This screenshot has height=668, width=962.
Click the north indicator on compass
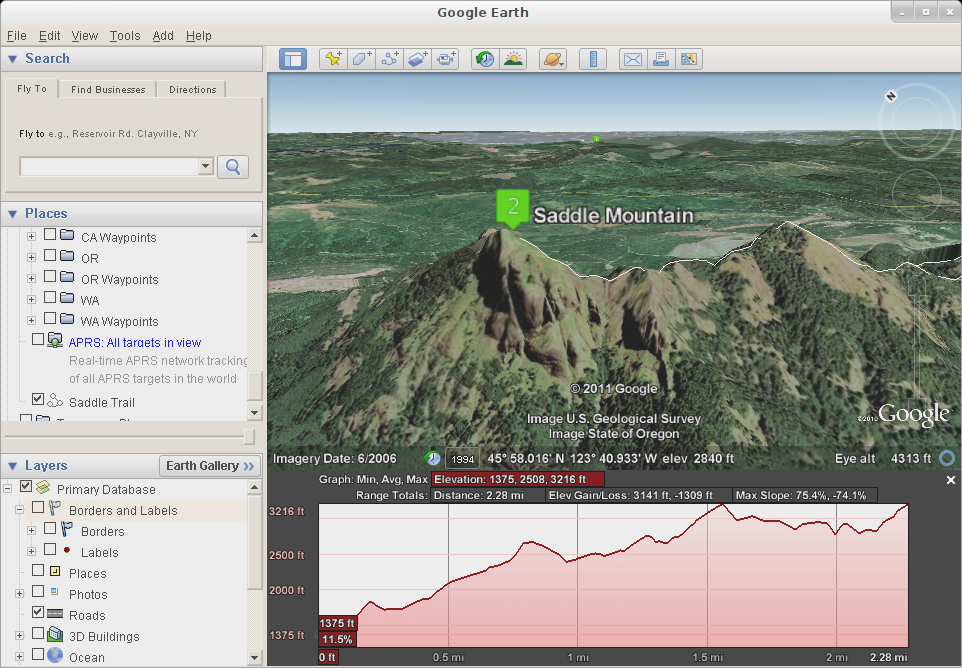(x=891, y=96)
